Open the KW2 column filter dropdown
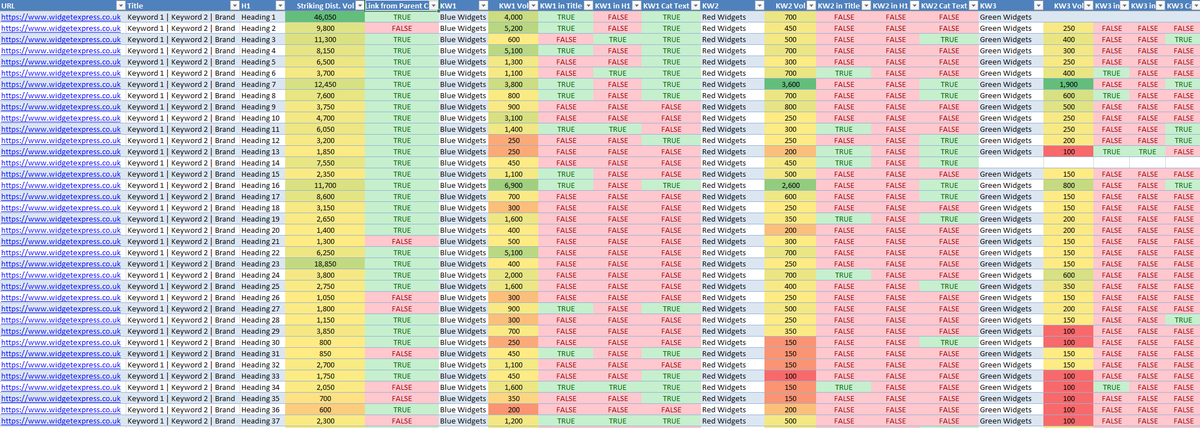 click(x=759, y=6)
